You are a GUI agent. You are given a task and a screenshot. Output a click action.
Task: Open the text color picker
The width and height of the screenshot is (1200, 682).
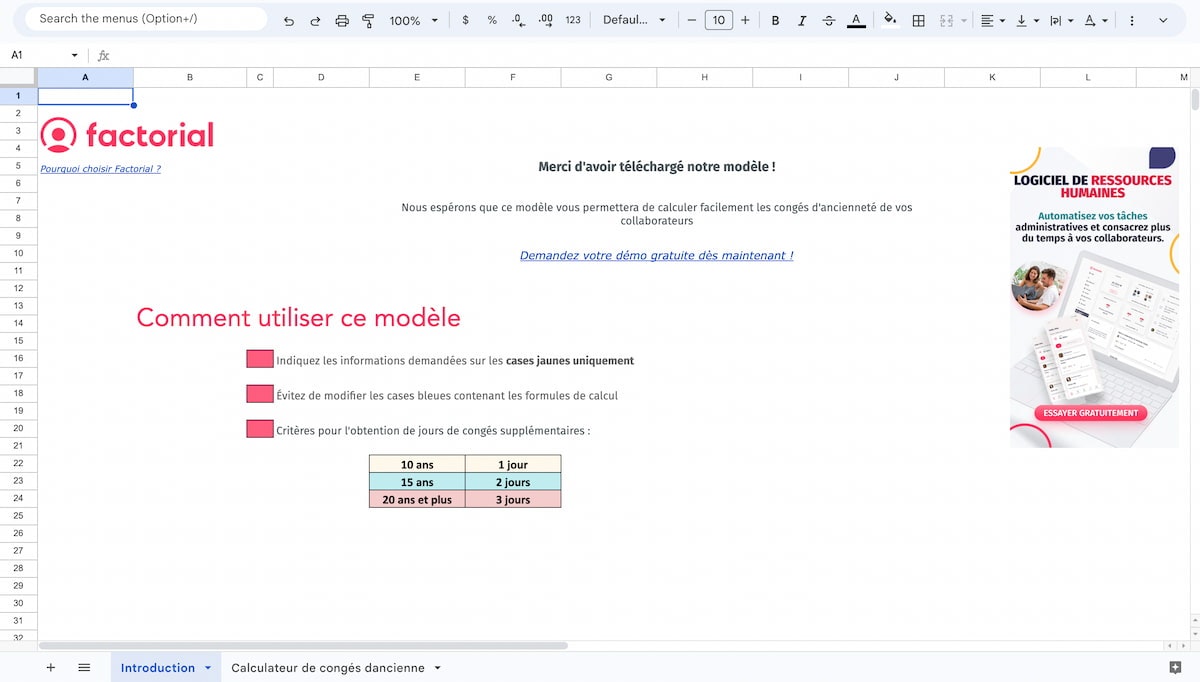click(x=856, y=20)
